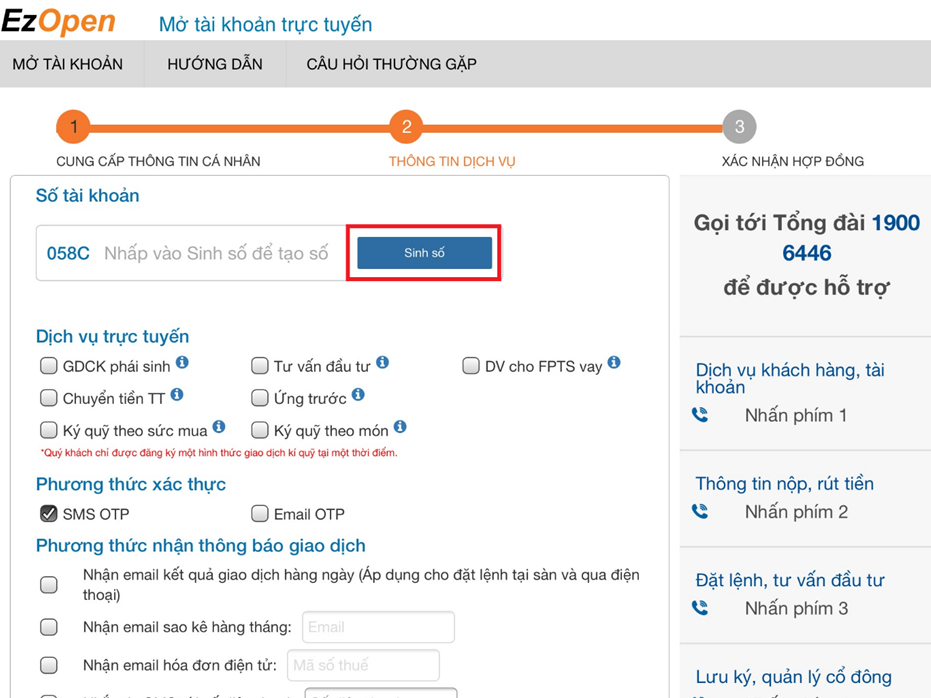
Task: Click info icon next to Ứng trước
Action: (358, 395)
